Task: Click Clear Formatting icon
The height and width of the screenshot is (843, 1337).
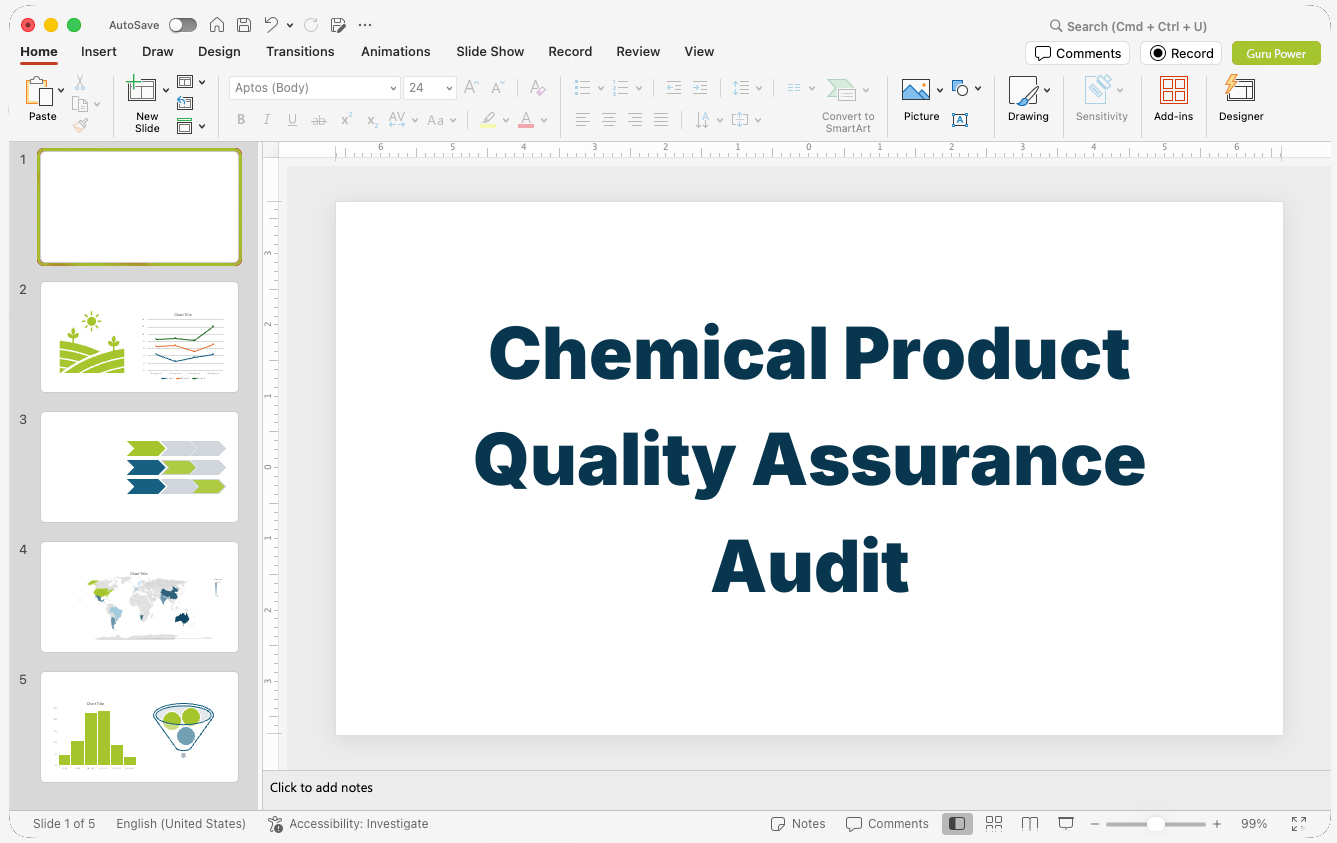Action: pos(538,88)
